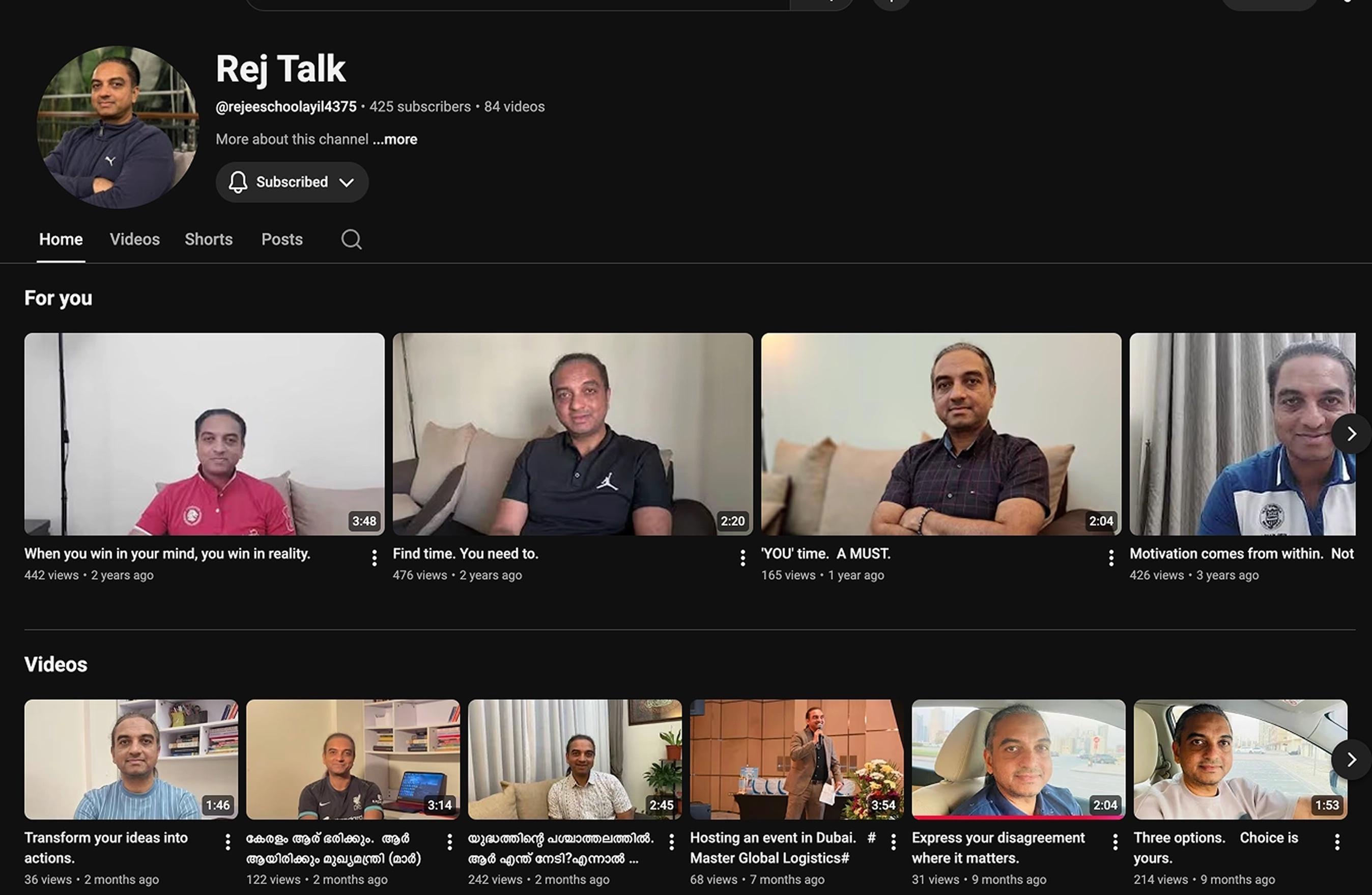
Task: Play the 2:04 car selfie thumbnail
Action: (x=1018, y=760)
